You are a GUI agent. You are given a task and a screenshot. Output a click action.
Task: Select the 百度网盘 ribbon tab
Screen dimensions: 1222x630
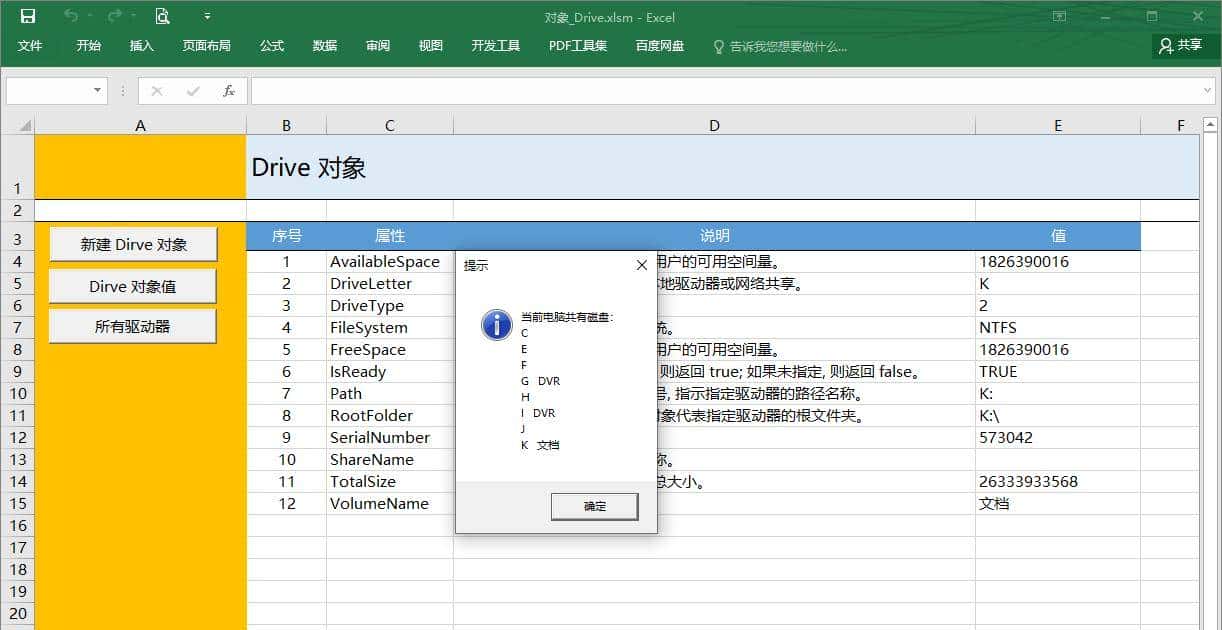tap(659, 45)
